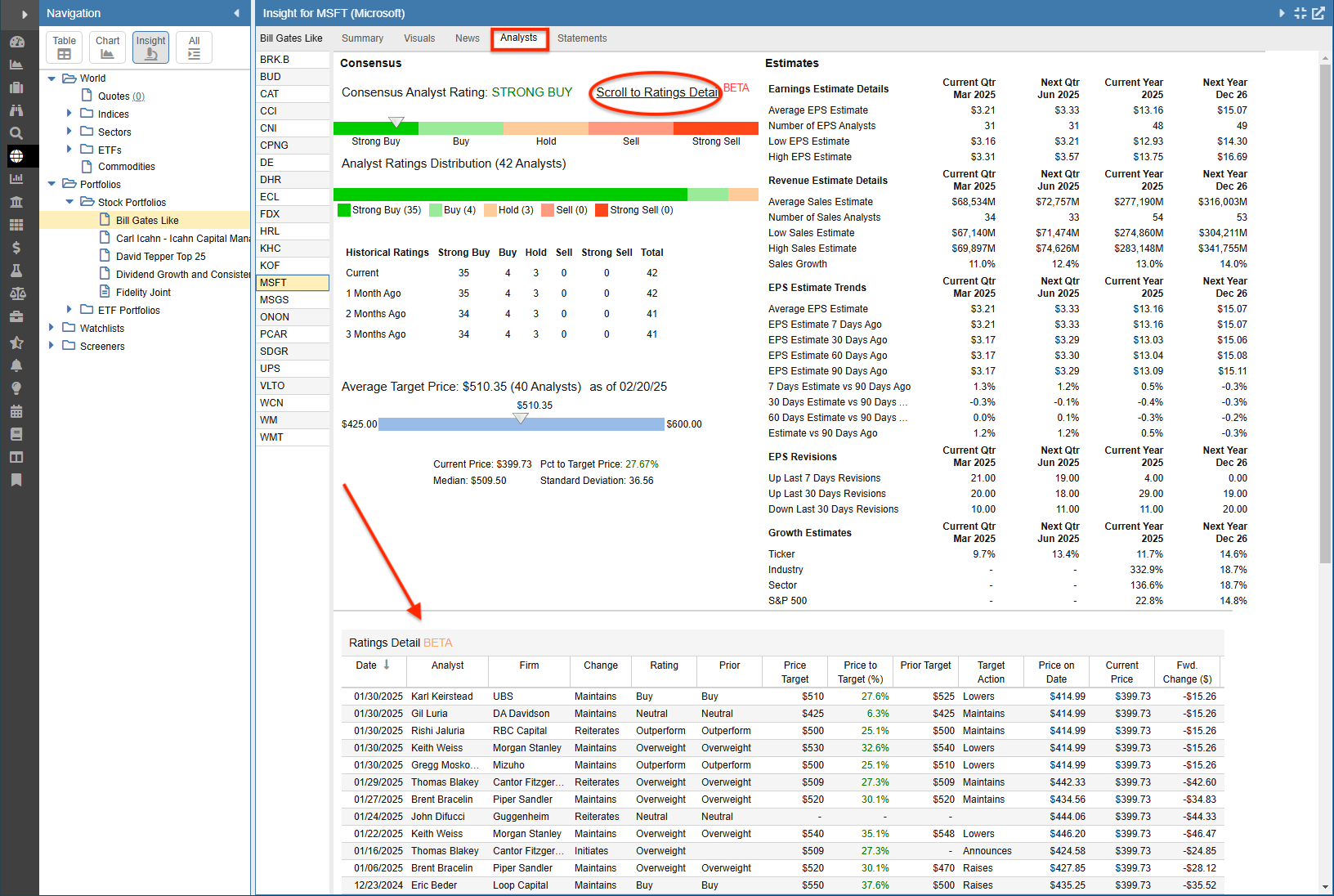Open the calendar icon in sidebar

tap(16, 411)
